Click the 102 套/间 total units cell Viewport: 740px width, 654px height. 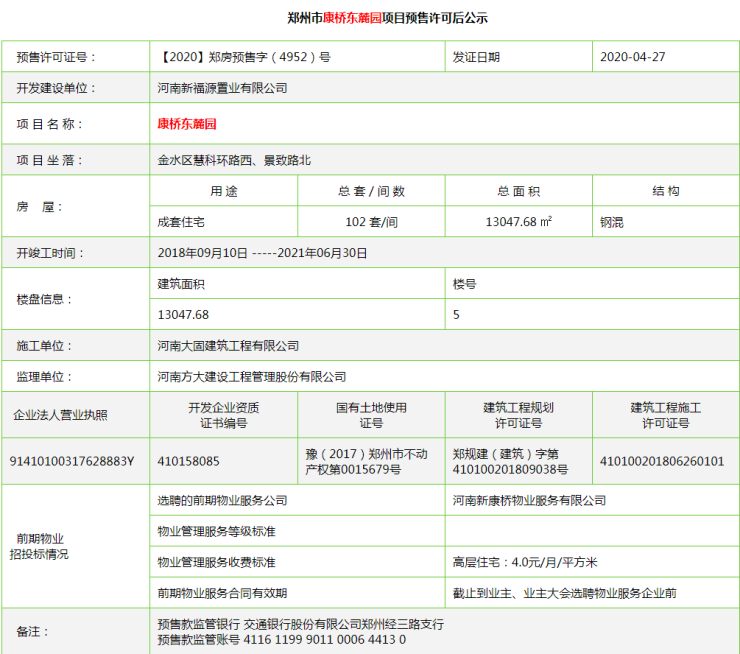pyautogui.click(x=371, y=223)
